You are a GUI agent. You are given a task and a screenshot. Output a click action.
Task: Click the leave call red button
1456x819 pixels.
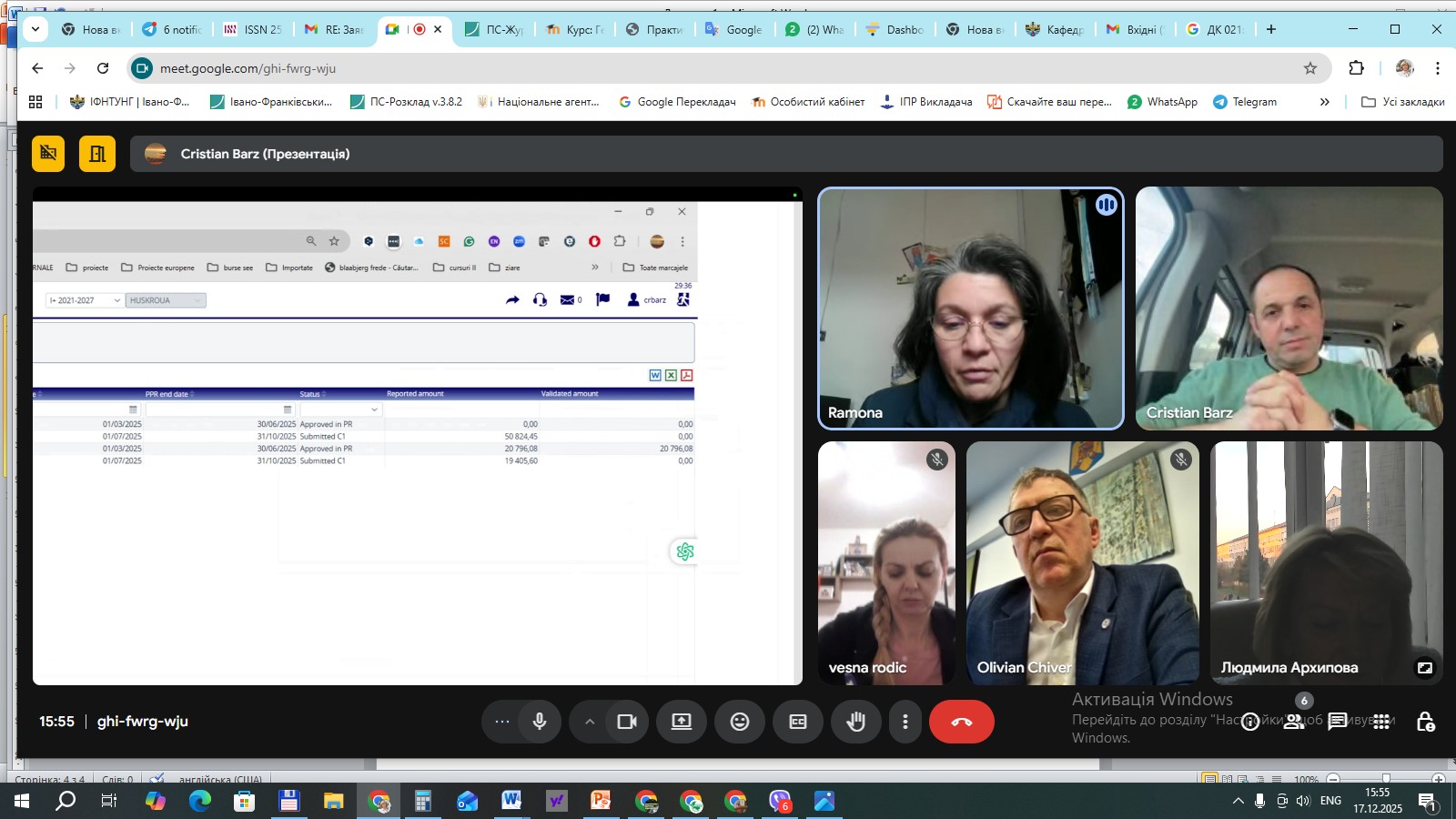tap(961, 722)
